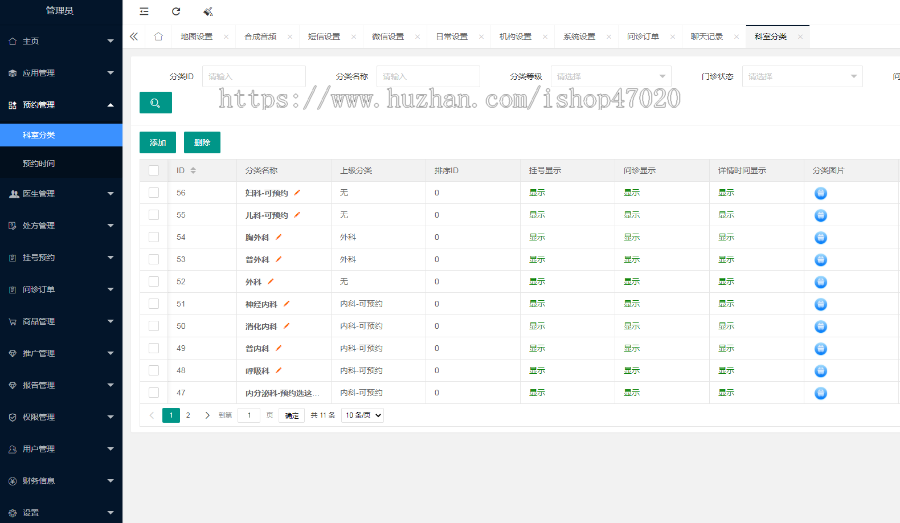Edit name pencil for 消化内科 row
The height and width of the screenshot is (523, 900).
[286, 326]
